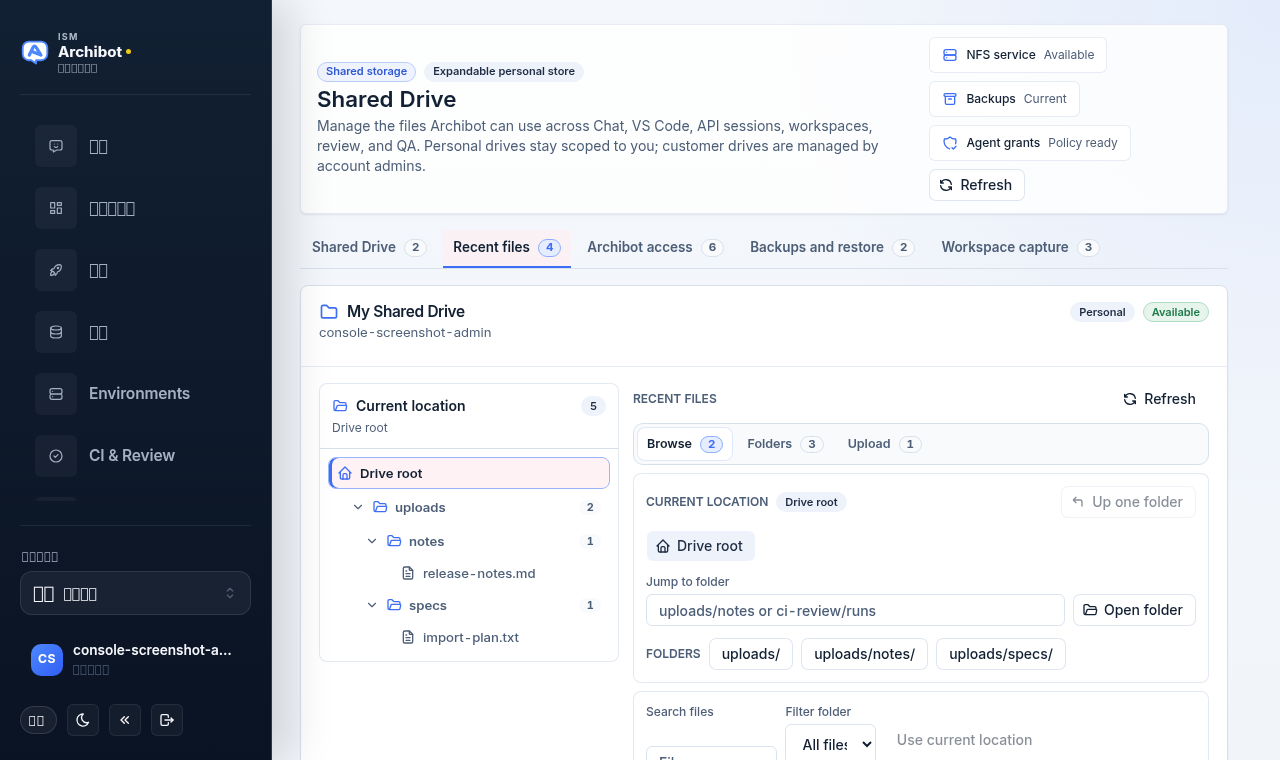
Task: Click Use current location button
Action: click(964, 740)
